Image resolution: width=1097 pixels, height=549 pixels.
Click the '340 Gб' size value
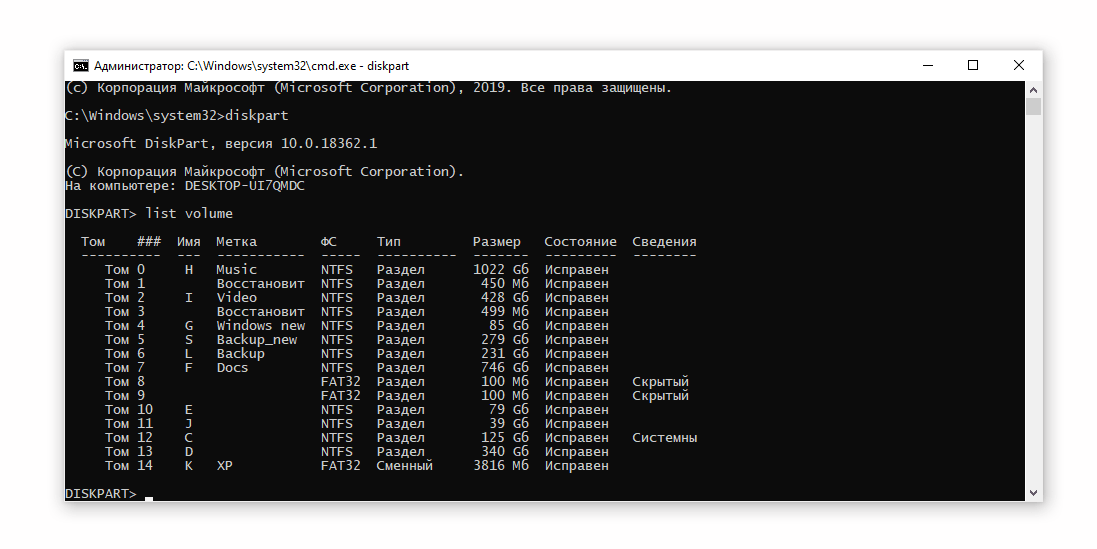coord(505,451)
